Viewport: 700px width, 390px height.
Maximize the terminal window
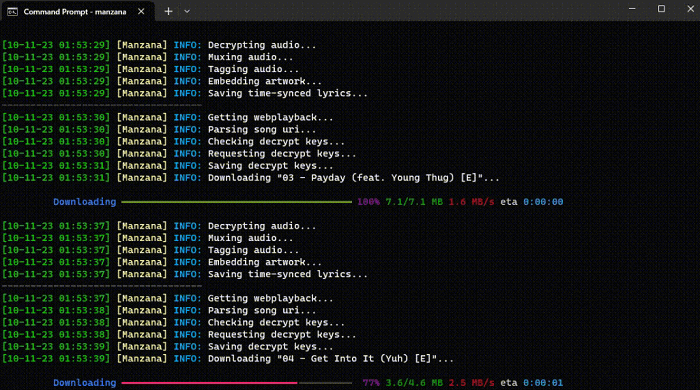click(661, 9)
